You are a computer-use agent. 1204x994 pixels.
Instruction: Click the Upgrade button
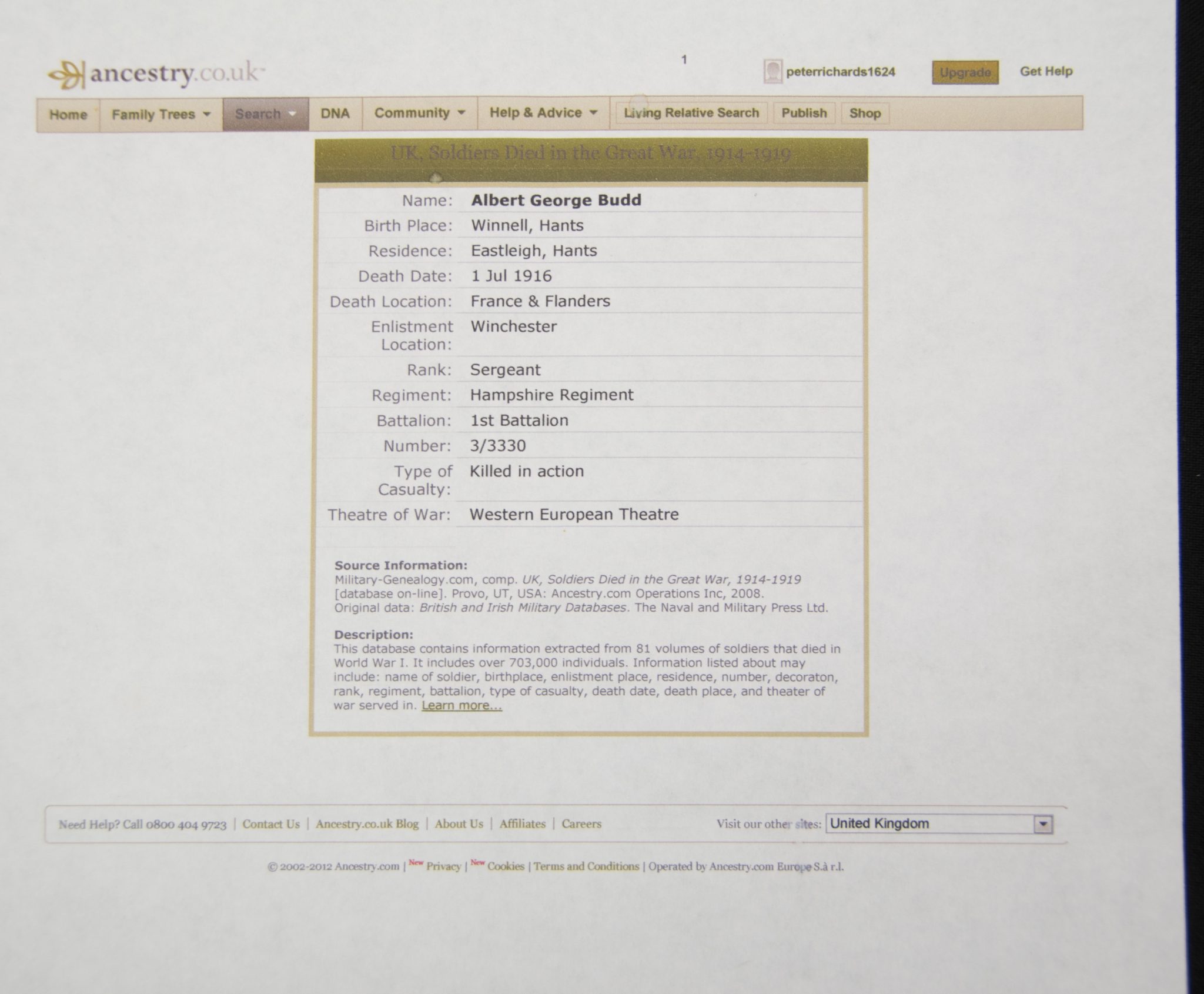pyautogui.click(x=965, y=72)
